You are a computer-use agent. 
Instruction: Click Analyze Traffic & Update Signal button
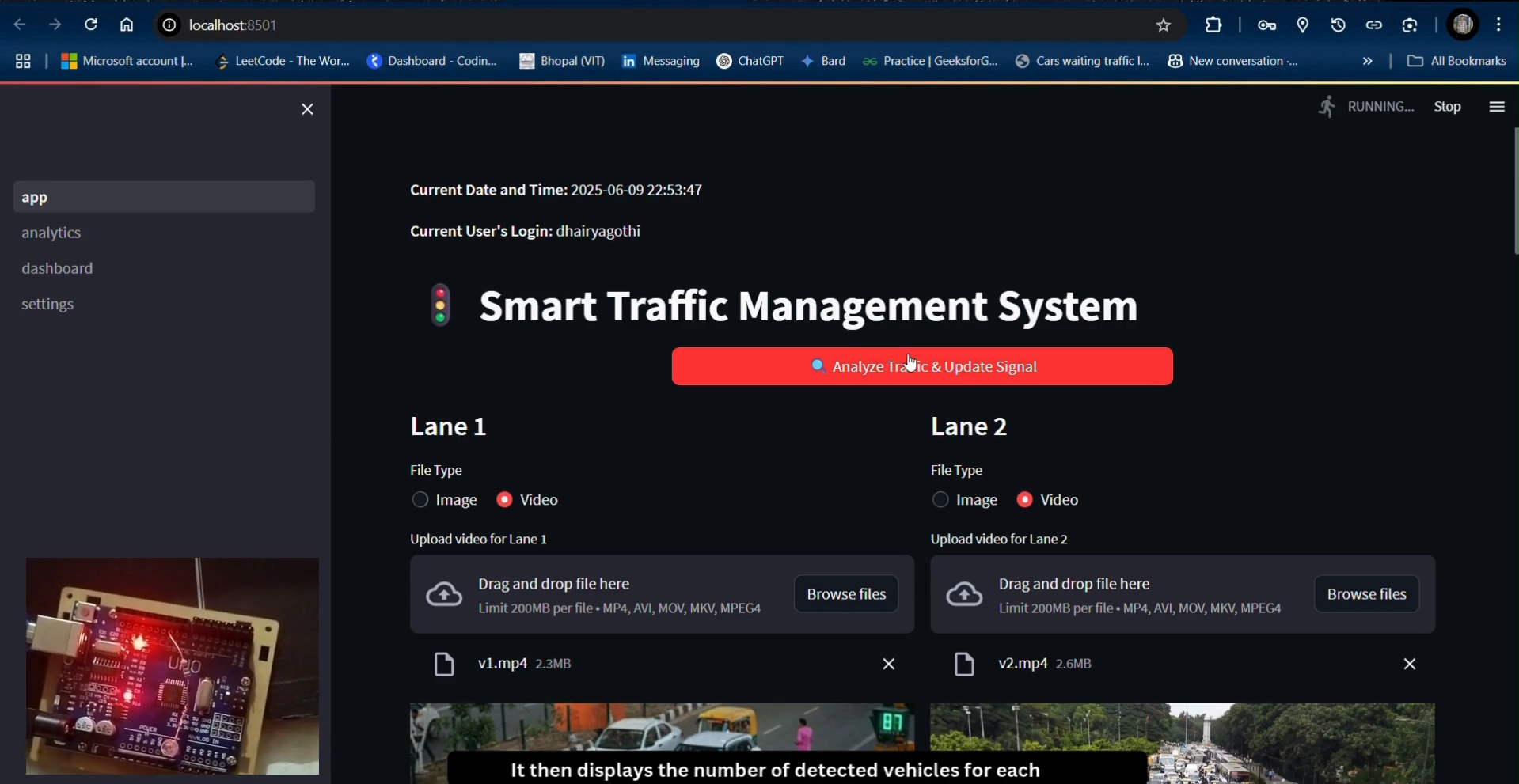click(x=922, y=366)
